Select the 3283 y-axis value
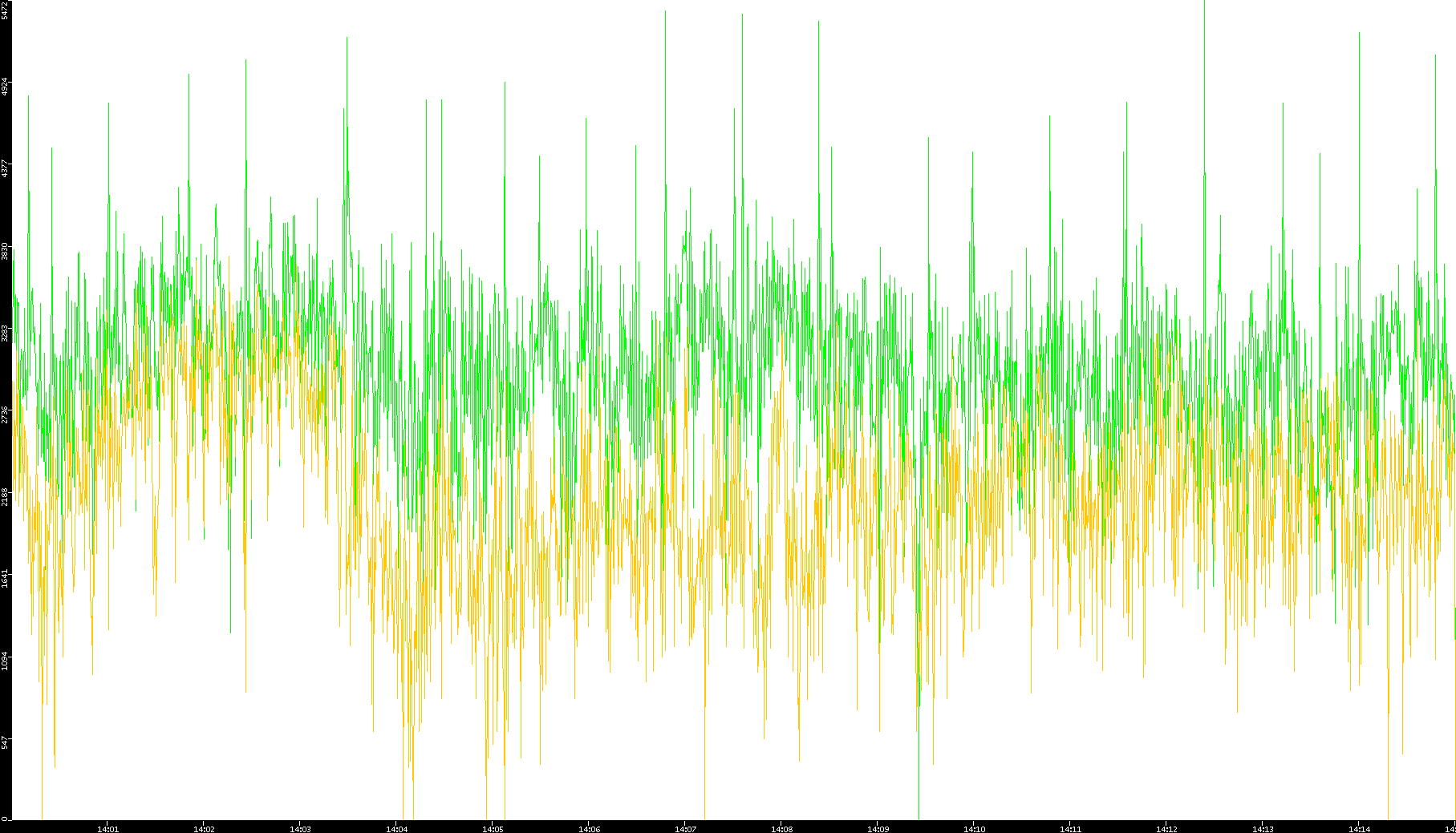Screen dimensions: 1456x833 click(6, 334)
